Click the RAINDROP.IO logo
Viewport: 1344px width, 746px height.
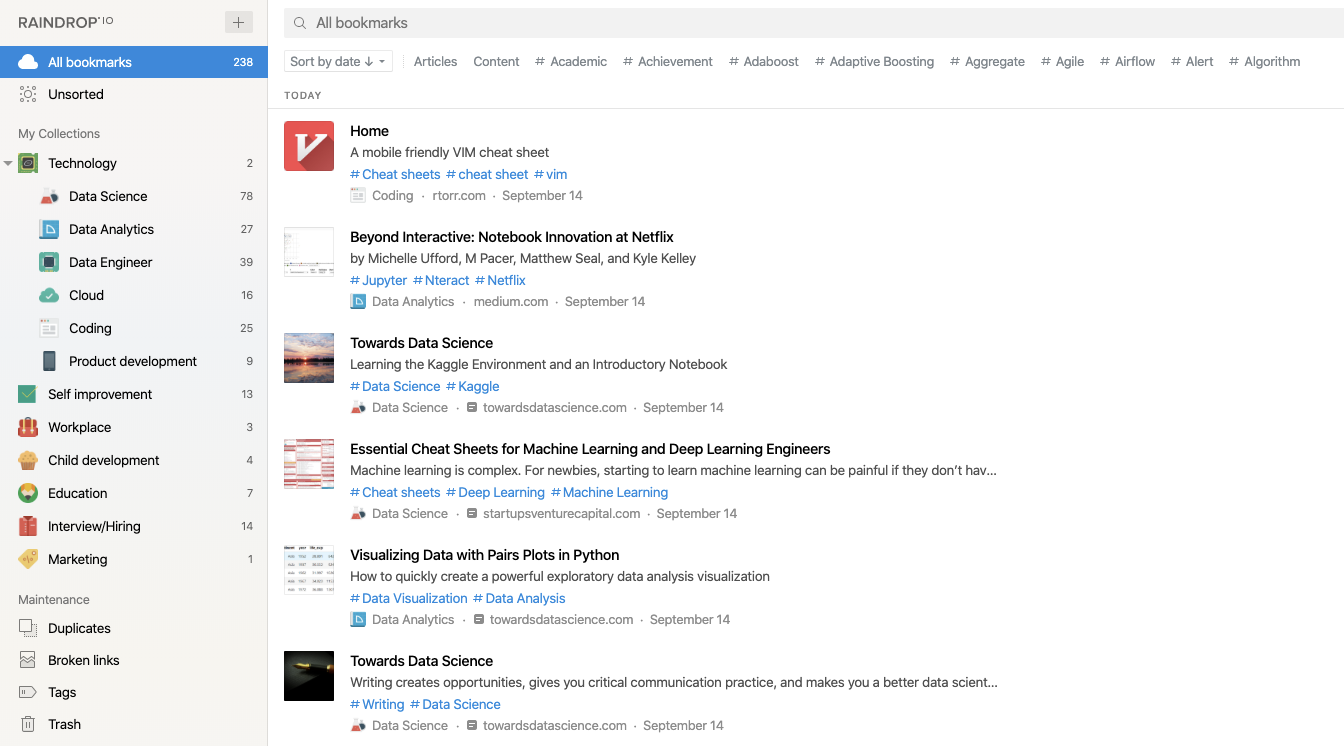(66, 22)
